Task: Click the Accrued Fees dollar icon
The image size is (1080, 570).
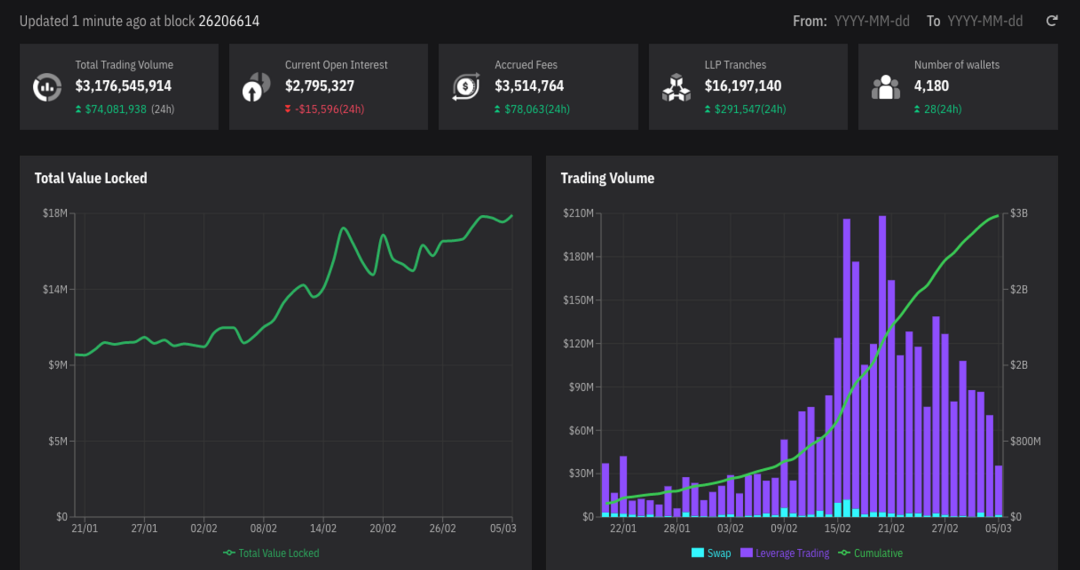Action: [465, 87]
